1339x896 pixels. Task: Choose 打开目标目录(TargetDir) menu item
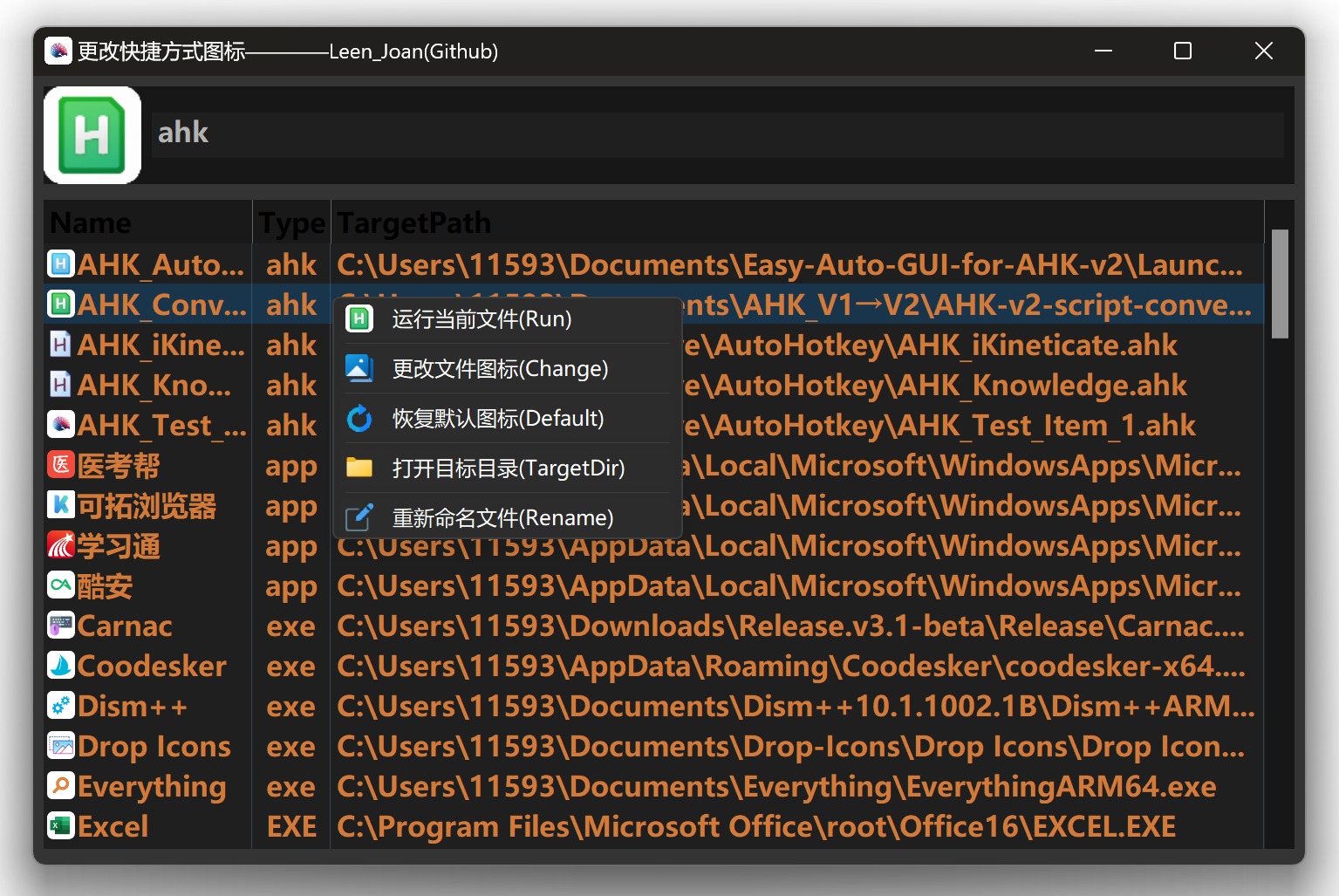[508, 469]
